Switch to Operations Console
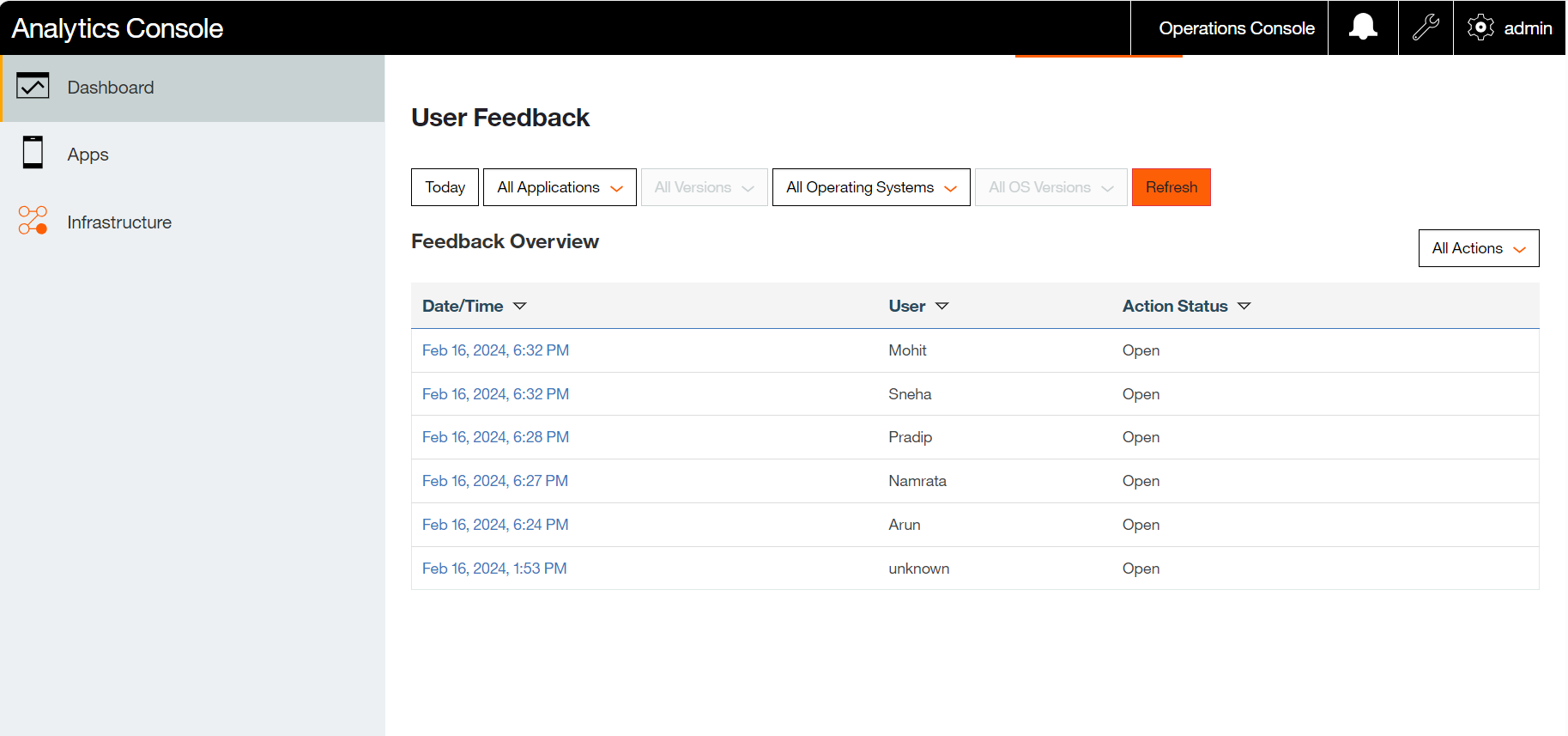This screenshot has width=1568, height=736. (x=1236, y=28)
